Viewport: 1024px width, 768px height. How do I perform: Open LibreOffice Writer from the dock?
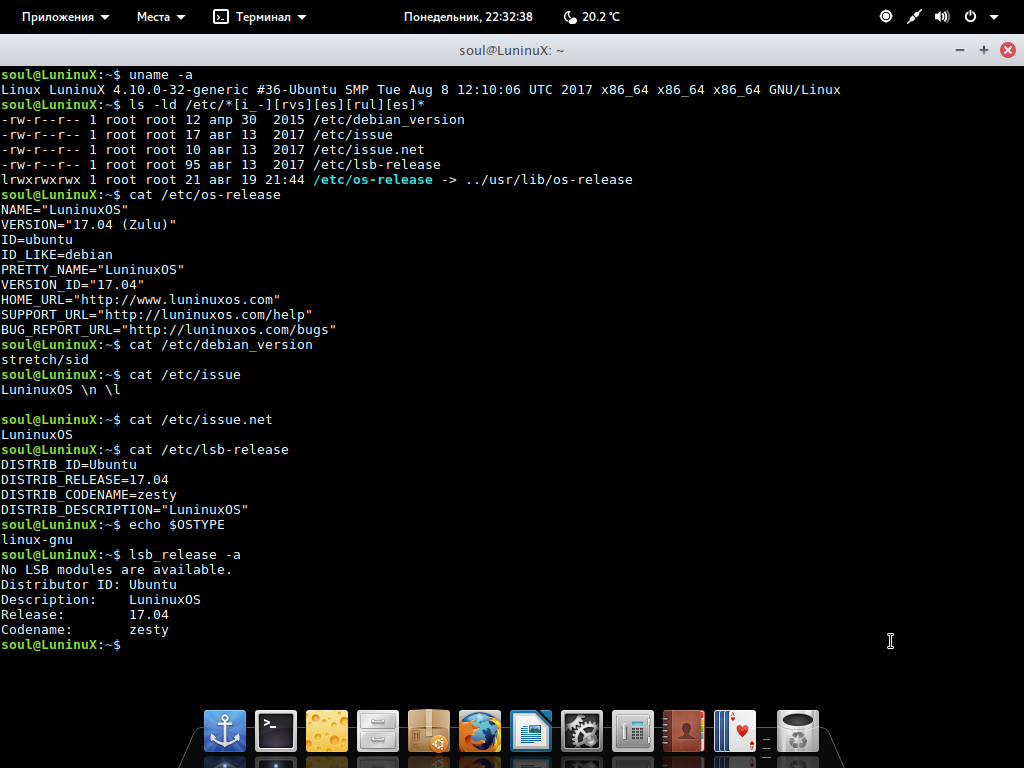530,731
